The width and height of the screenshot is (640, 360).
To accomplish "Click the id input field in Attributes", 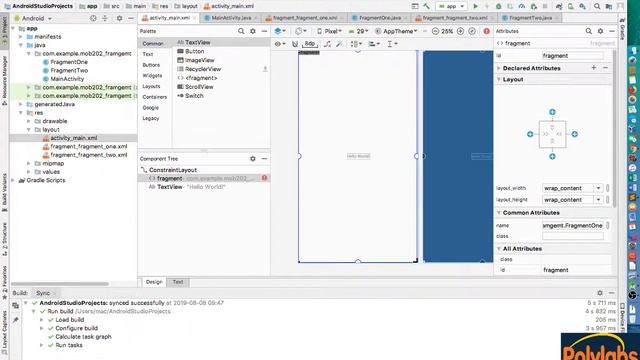I will click(x=573, y=56).
